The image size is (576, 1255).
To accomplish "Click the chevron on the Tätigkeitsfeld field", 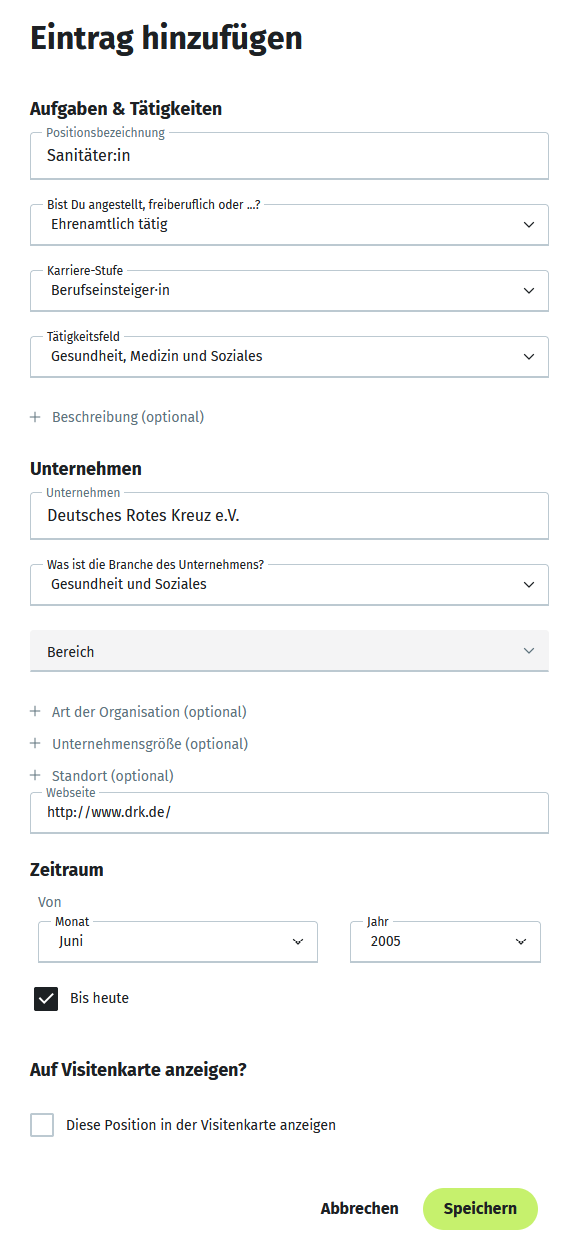I will pos(531,356).
